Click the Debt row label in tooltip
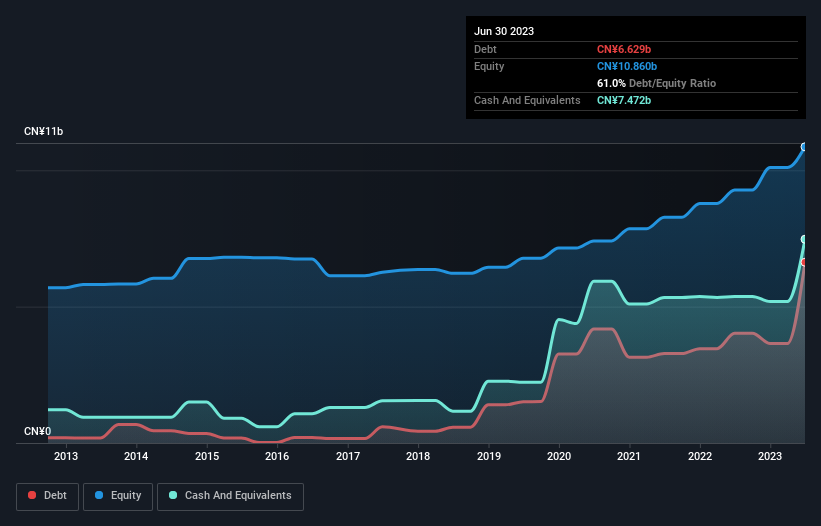The height and width of the screenshot is (526, 821). [485, 49]
